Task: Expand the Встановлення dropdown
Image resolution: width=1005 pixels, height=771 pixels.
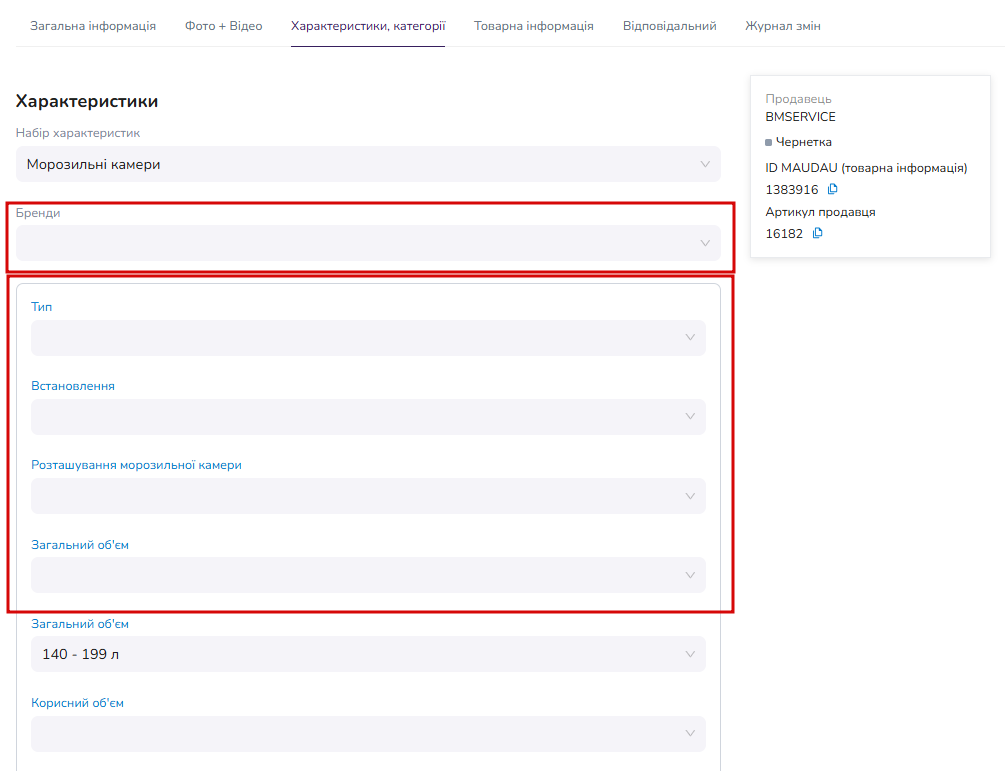Action: [x=368, y=417]
